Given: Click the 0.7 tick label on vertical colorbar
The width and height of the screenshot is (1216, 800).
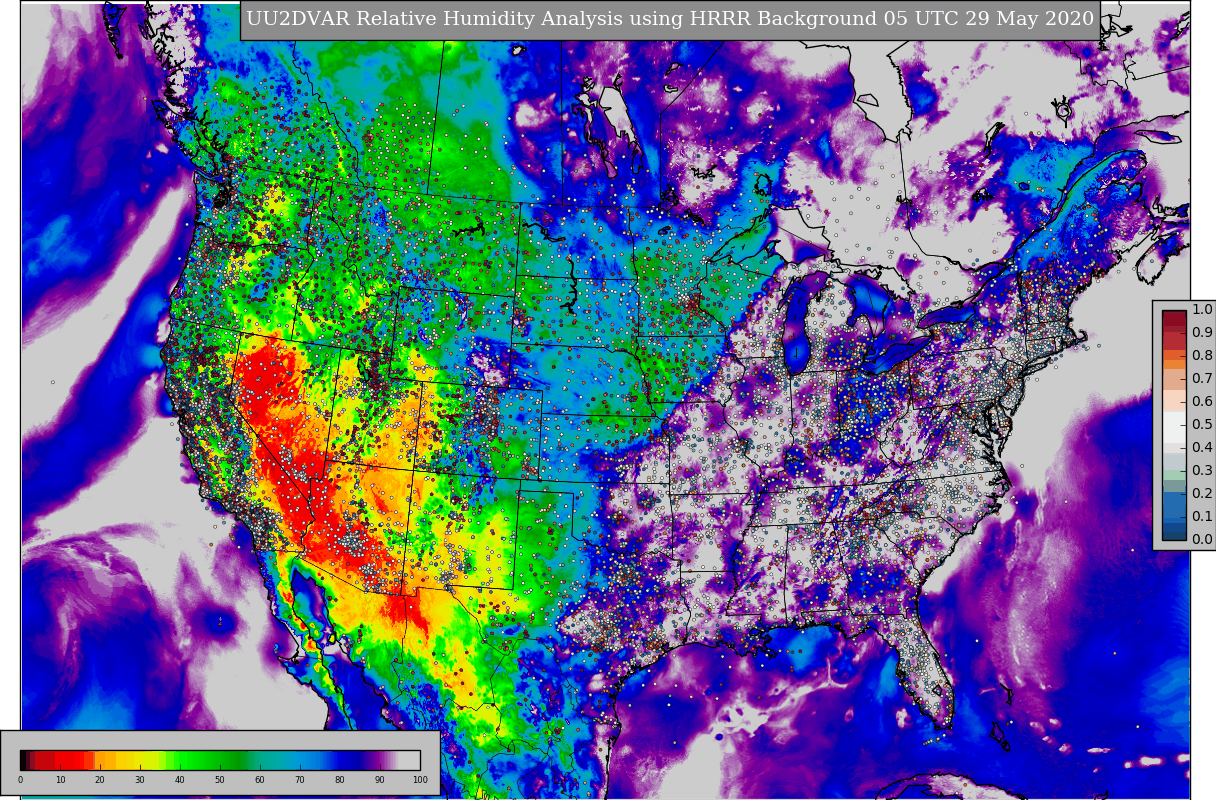Looking at the screenshot, I should click(x=1202, y=379).
